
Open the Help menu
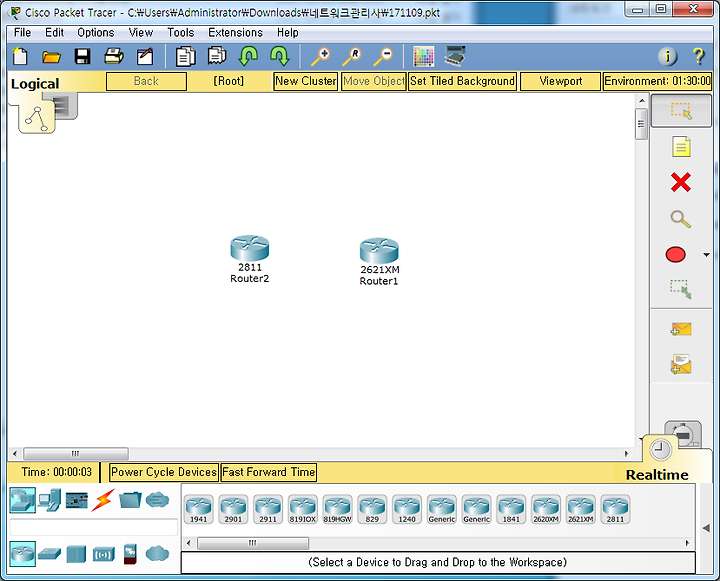(287, 33)
